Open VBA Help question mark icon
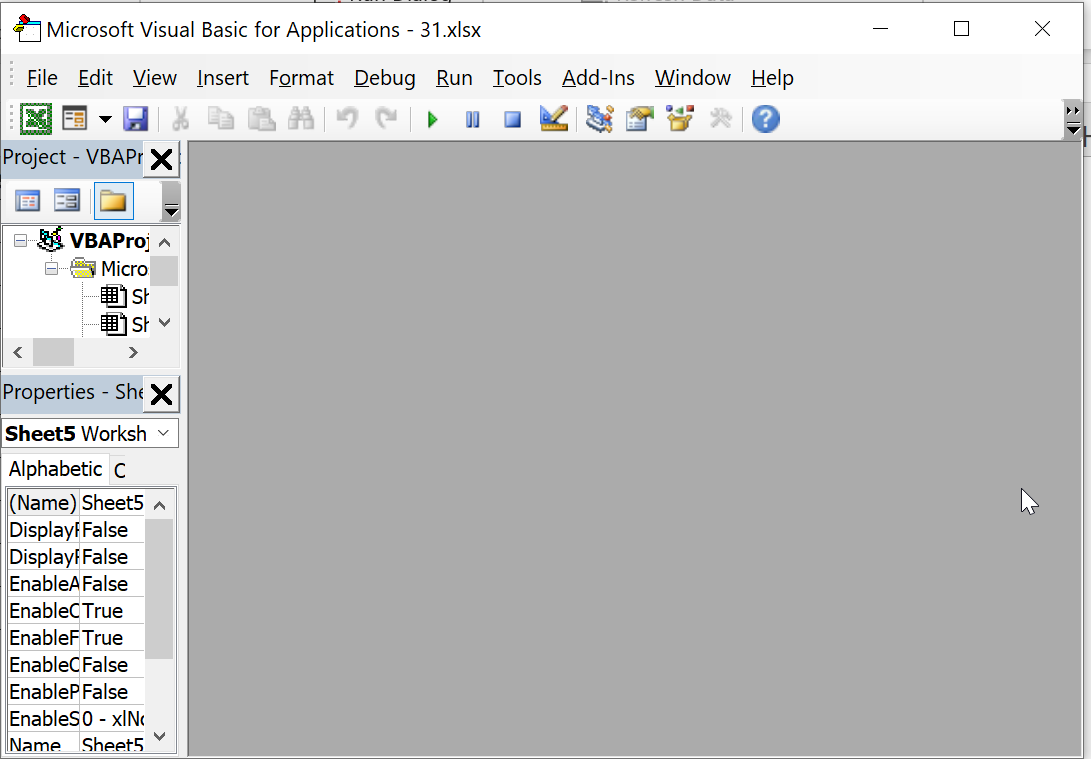The width and height of the screenshot is (1091, 759). [x=765, y=119]
